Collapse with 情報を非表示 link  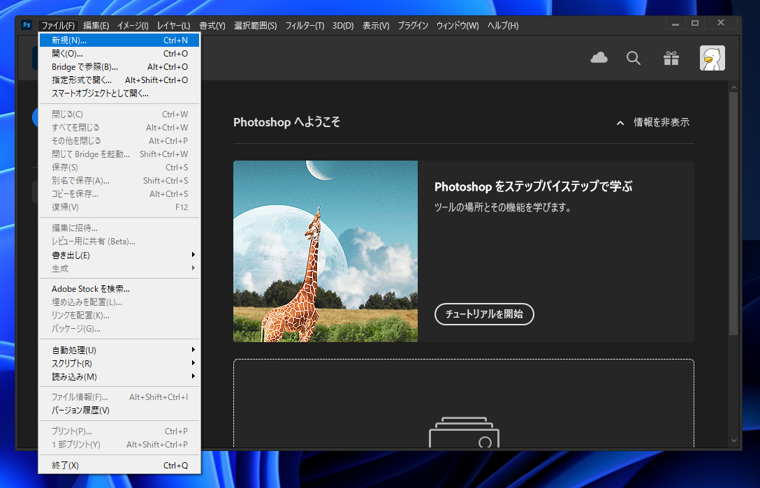661,123
